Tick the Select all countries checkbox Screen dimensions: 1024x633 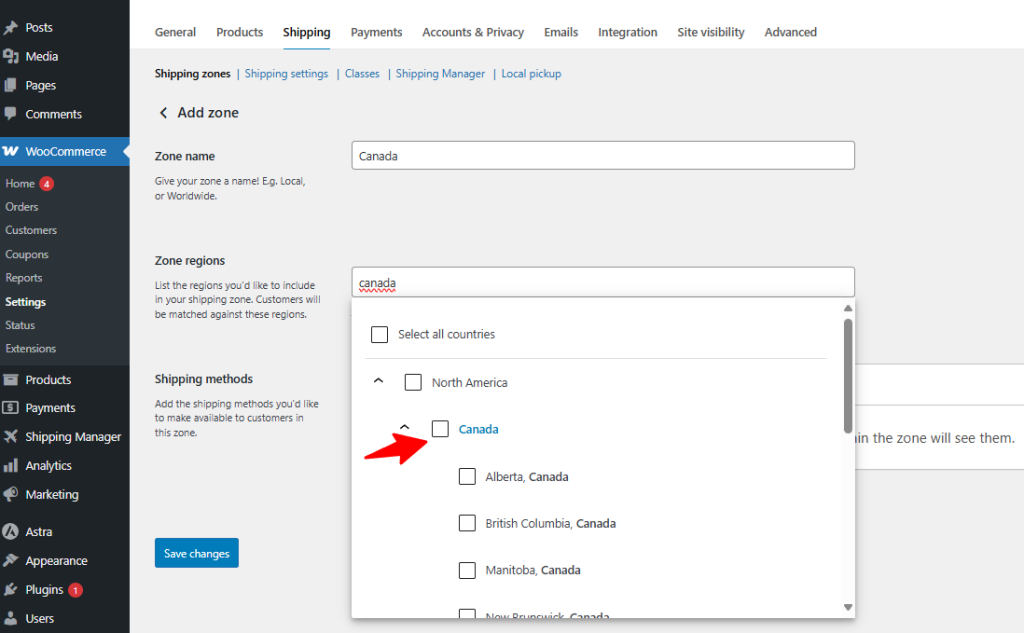pos(379,334)
